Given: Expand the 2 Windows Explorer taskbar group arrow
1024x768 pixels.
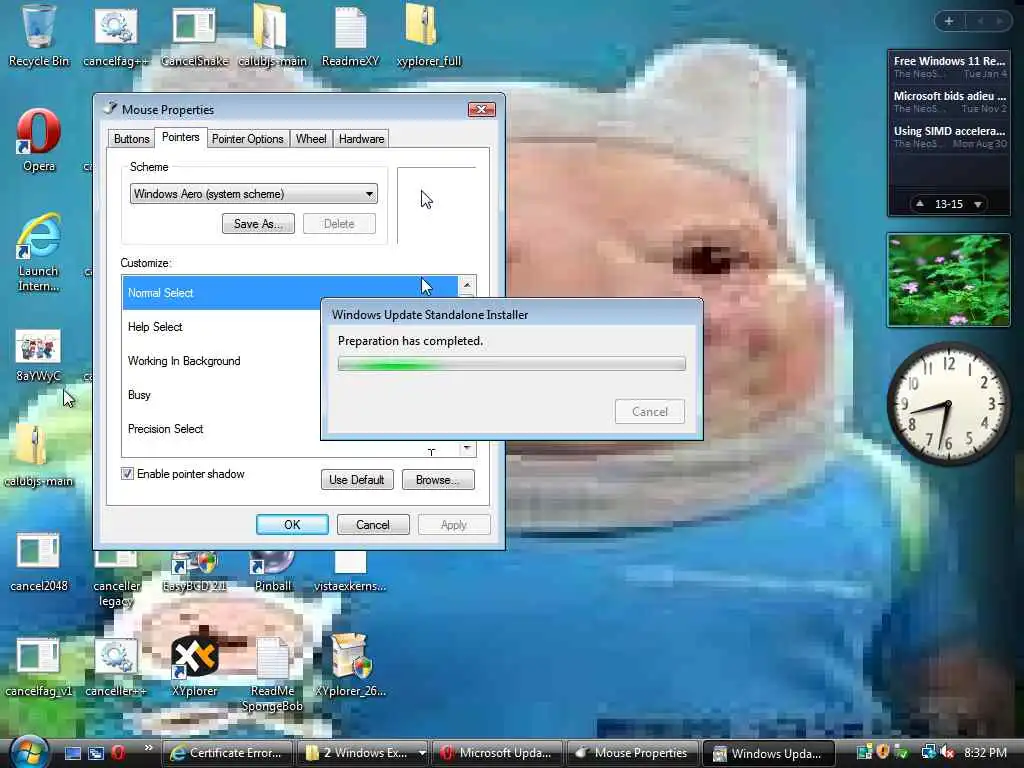Looking at the screenshot, I should point(422,753).
